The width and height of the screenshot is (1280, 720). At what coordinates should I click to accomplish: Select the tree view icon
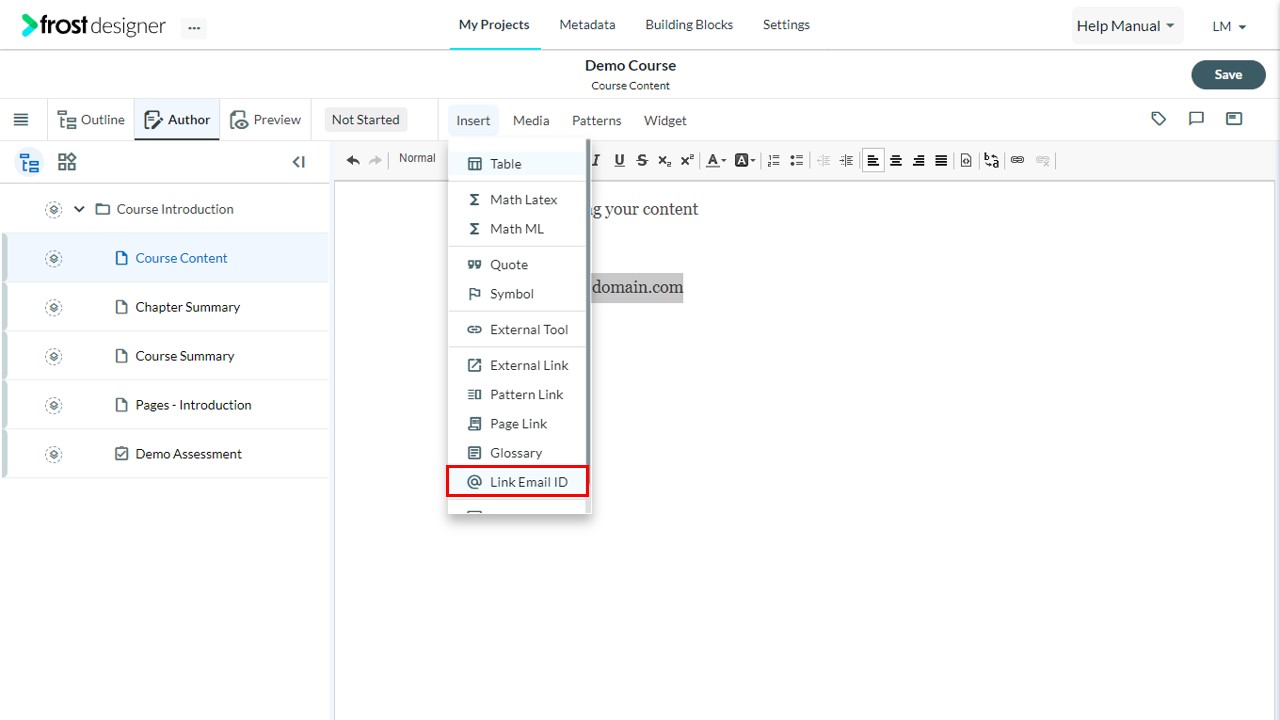(x=30, y=162)
